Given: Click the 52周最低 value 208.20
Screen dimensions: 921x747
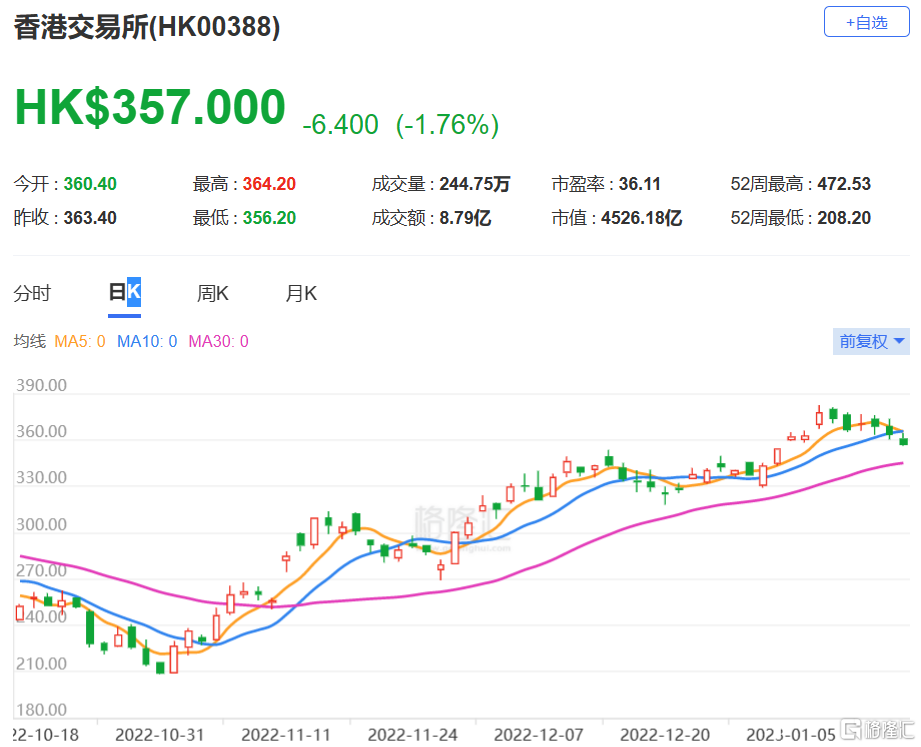Looking at the screenshot, I should pyautogui.click(x=844, y=218).
